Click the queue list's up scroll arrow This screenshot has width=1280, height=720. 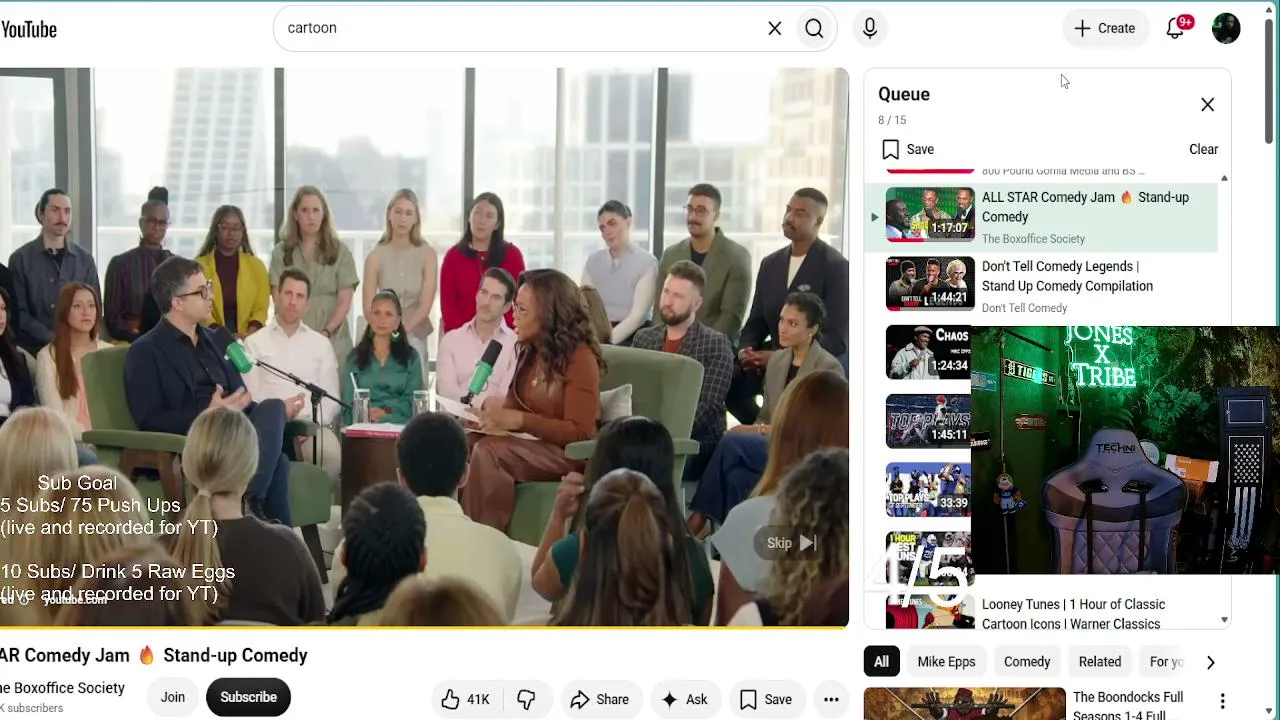[1224, 178]
